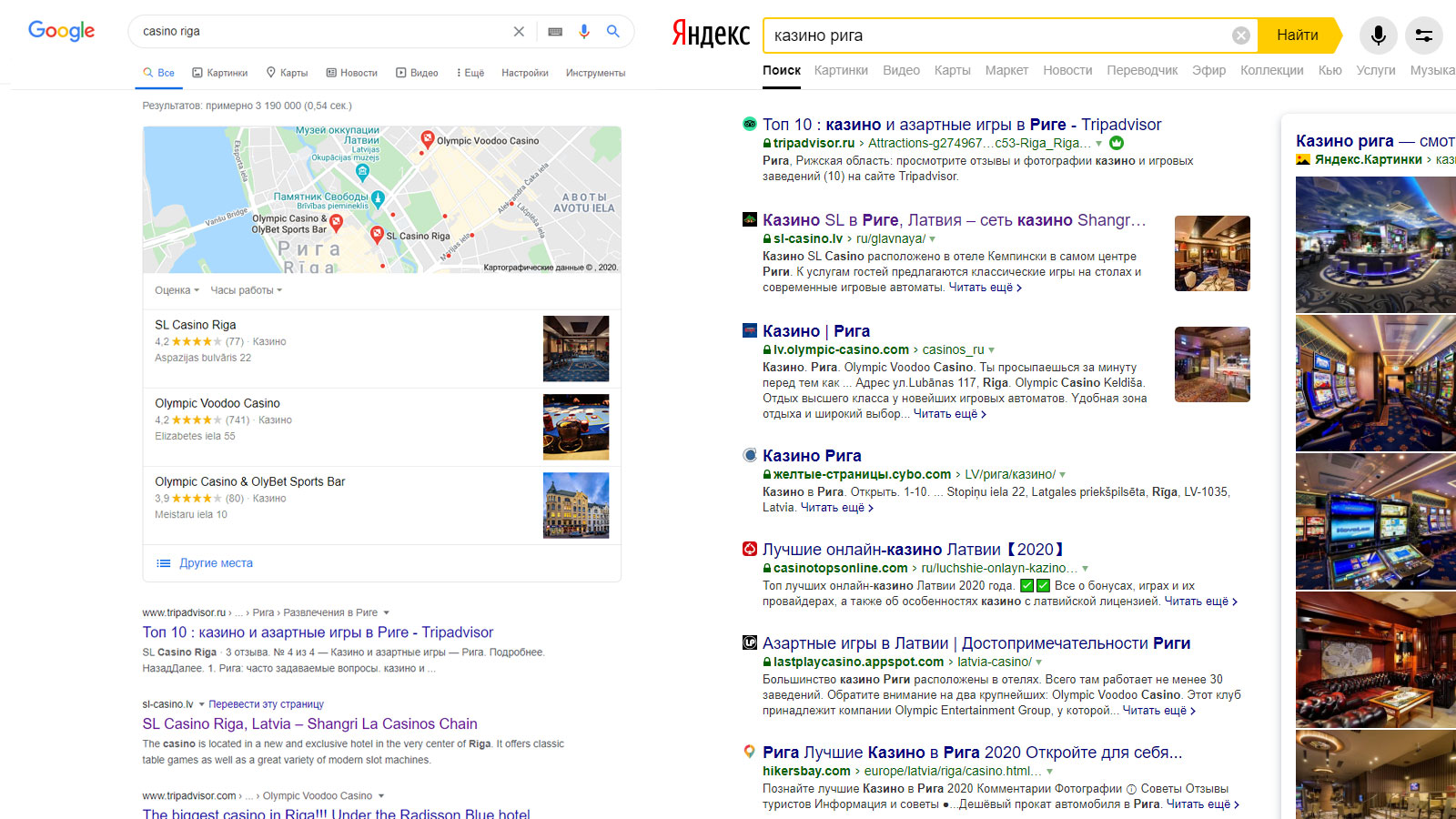The width and height of the screenshot is (1456, 819).
Task: Open dropdown arrow next to sl-casino.lv
Action: [x=202, y=704]
